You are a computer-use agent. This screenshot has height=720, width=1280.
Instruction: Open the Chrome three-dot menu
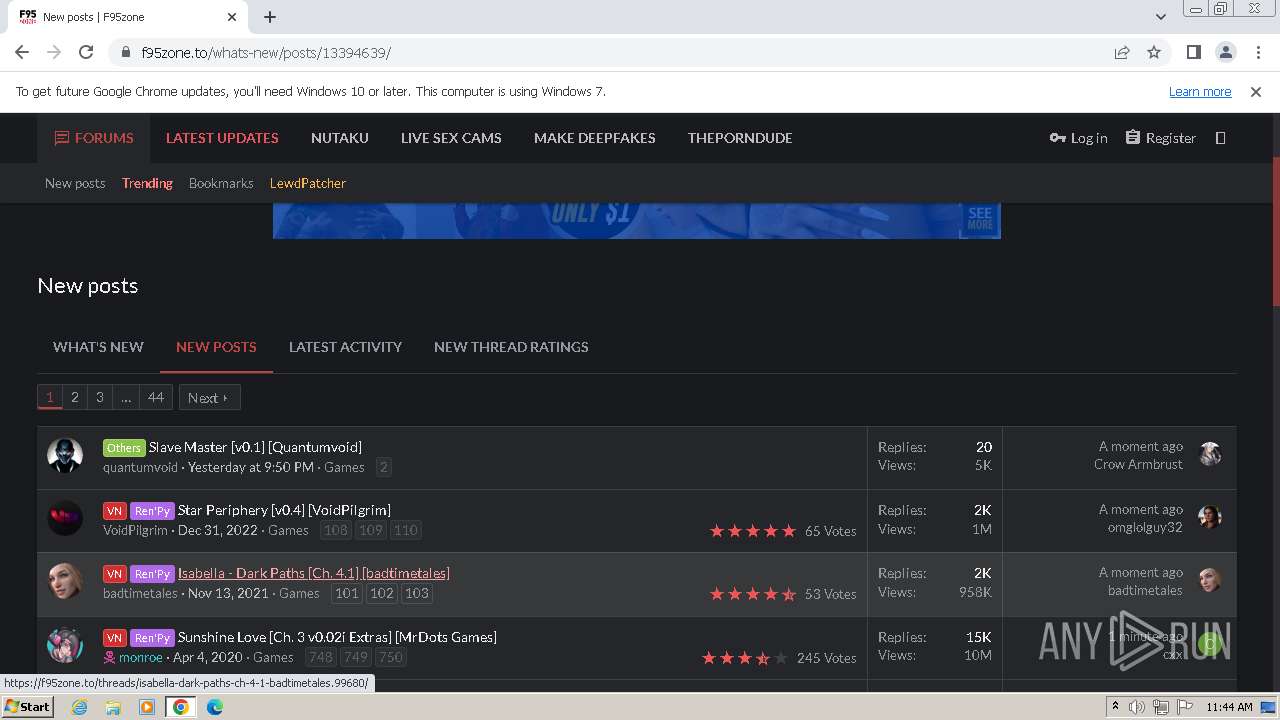1257,52
